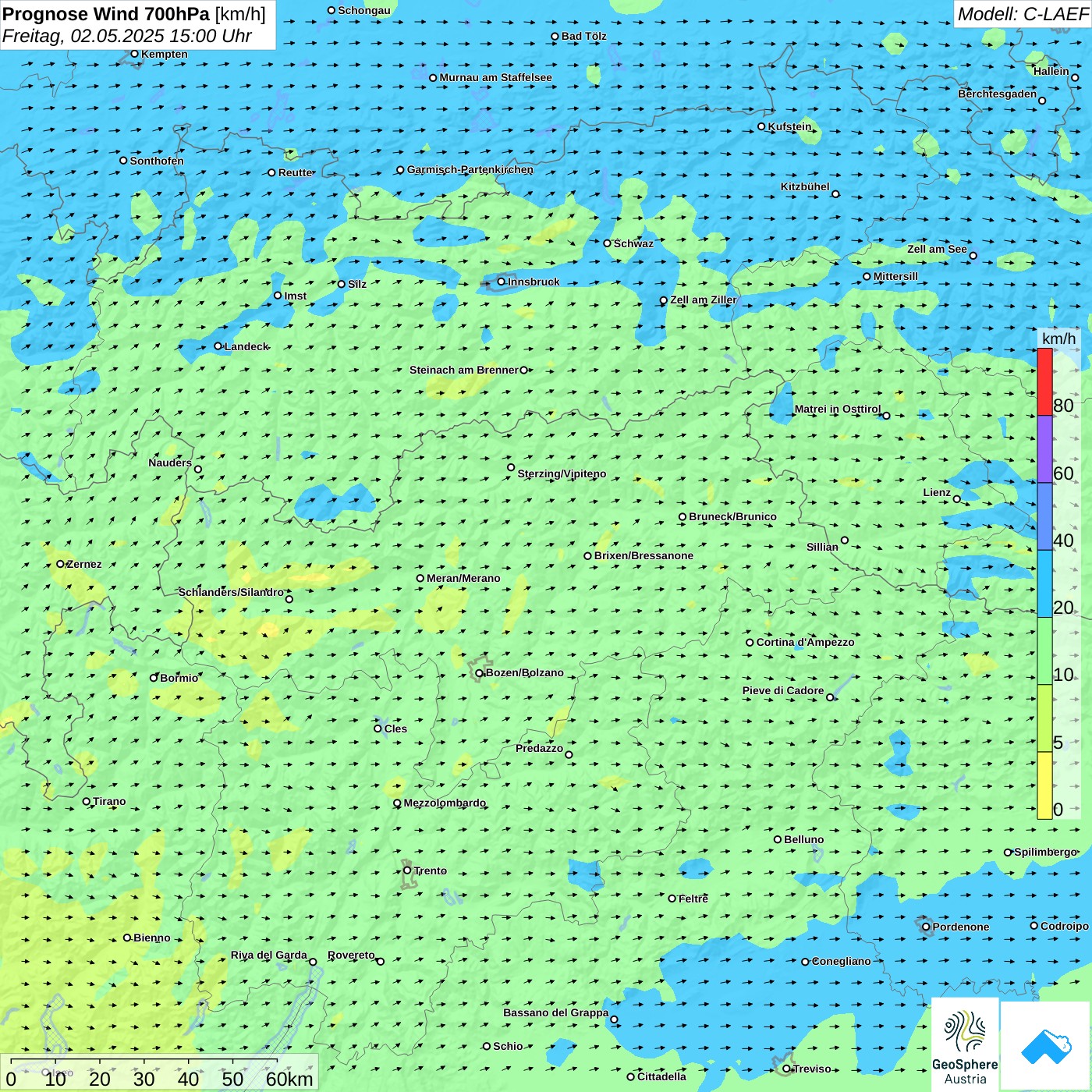Click the Bormio city label
This screenshot has width=1092, height=1092.
tap(179, 678)
